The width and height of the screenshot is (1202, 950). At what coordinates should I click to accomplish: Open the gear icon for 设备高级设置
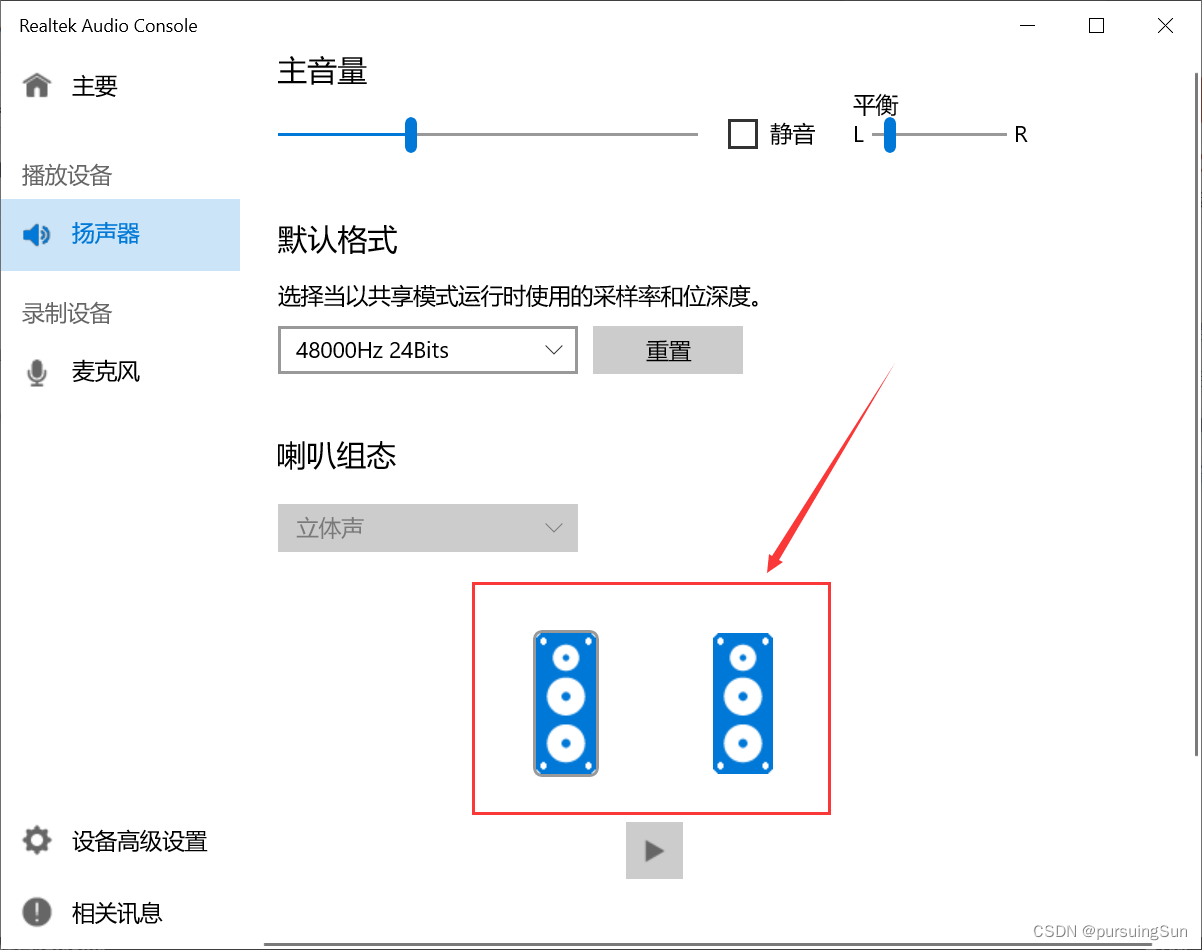(x=37, y=841)
